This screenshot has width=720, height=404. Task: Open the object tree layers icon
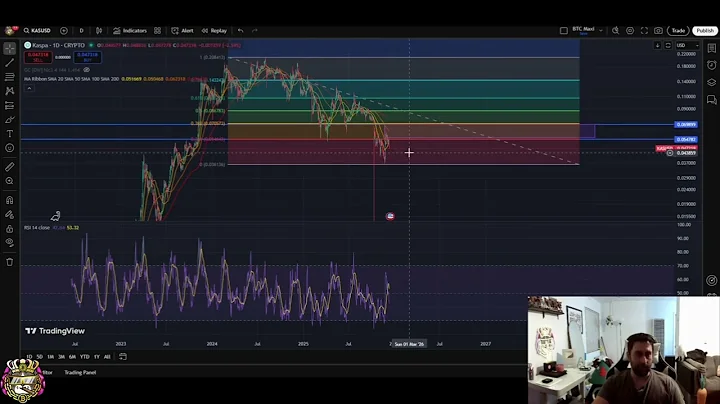tap(712, 82)
